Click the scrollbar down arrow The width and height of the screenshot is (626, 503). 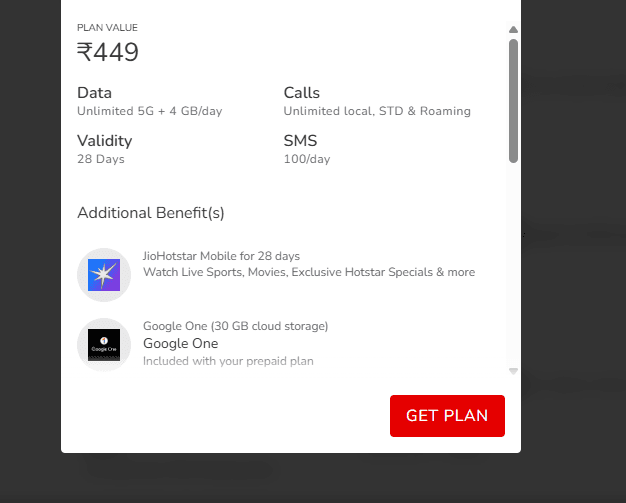pyautogui.click(x=513, y=371)
